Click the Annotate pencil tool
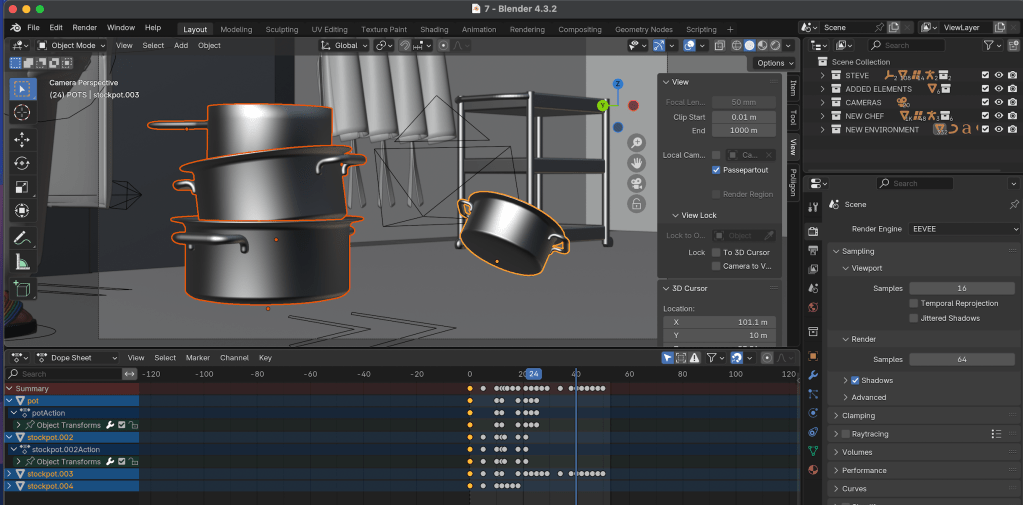This screenshot has height=505, width=1023. pos(22,238)
